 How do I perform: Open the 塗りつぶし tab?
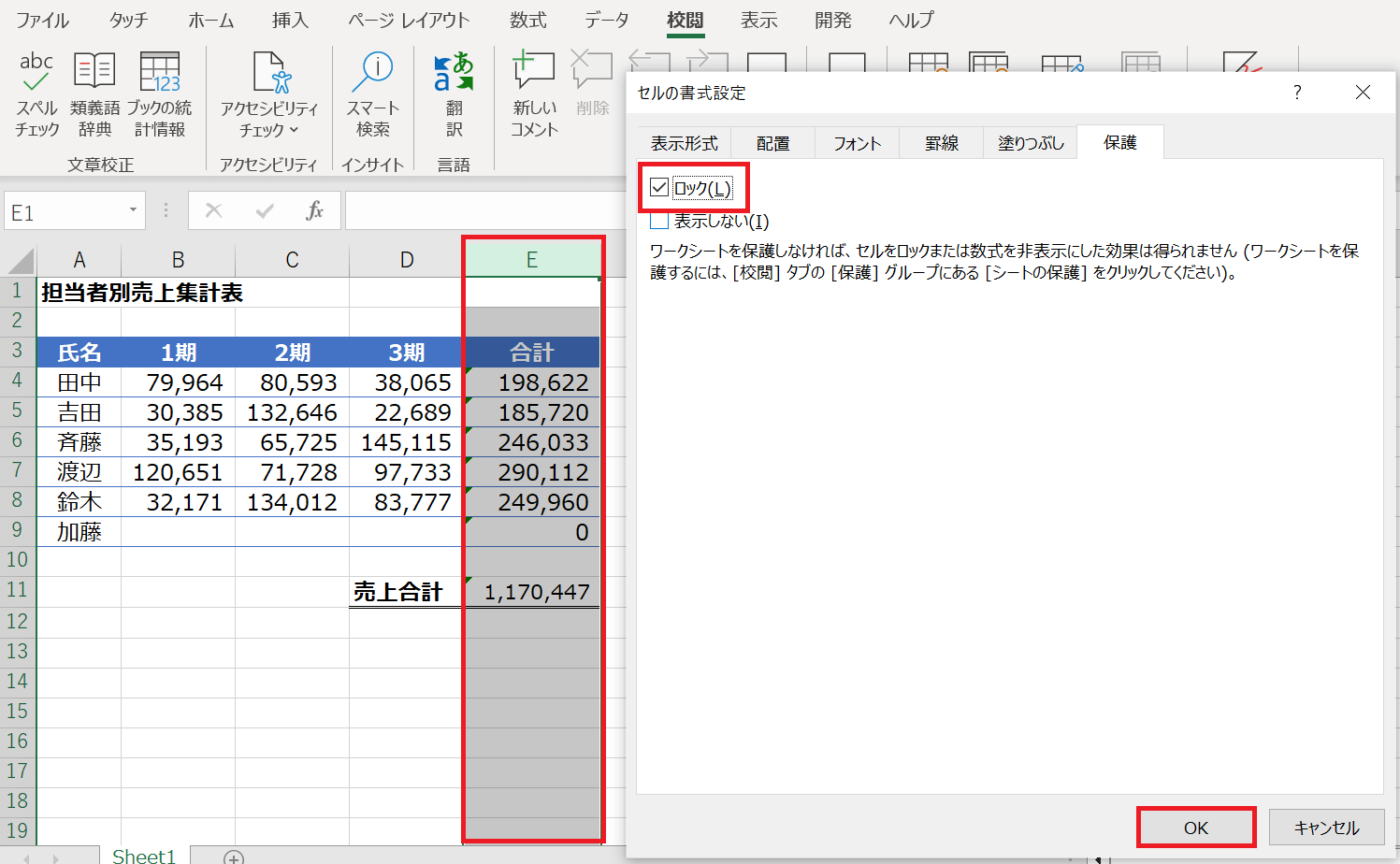1031,143
